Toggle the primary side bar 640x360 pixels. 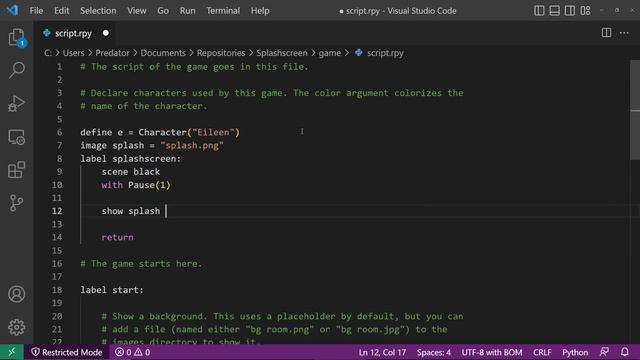(539, 11)
